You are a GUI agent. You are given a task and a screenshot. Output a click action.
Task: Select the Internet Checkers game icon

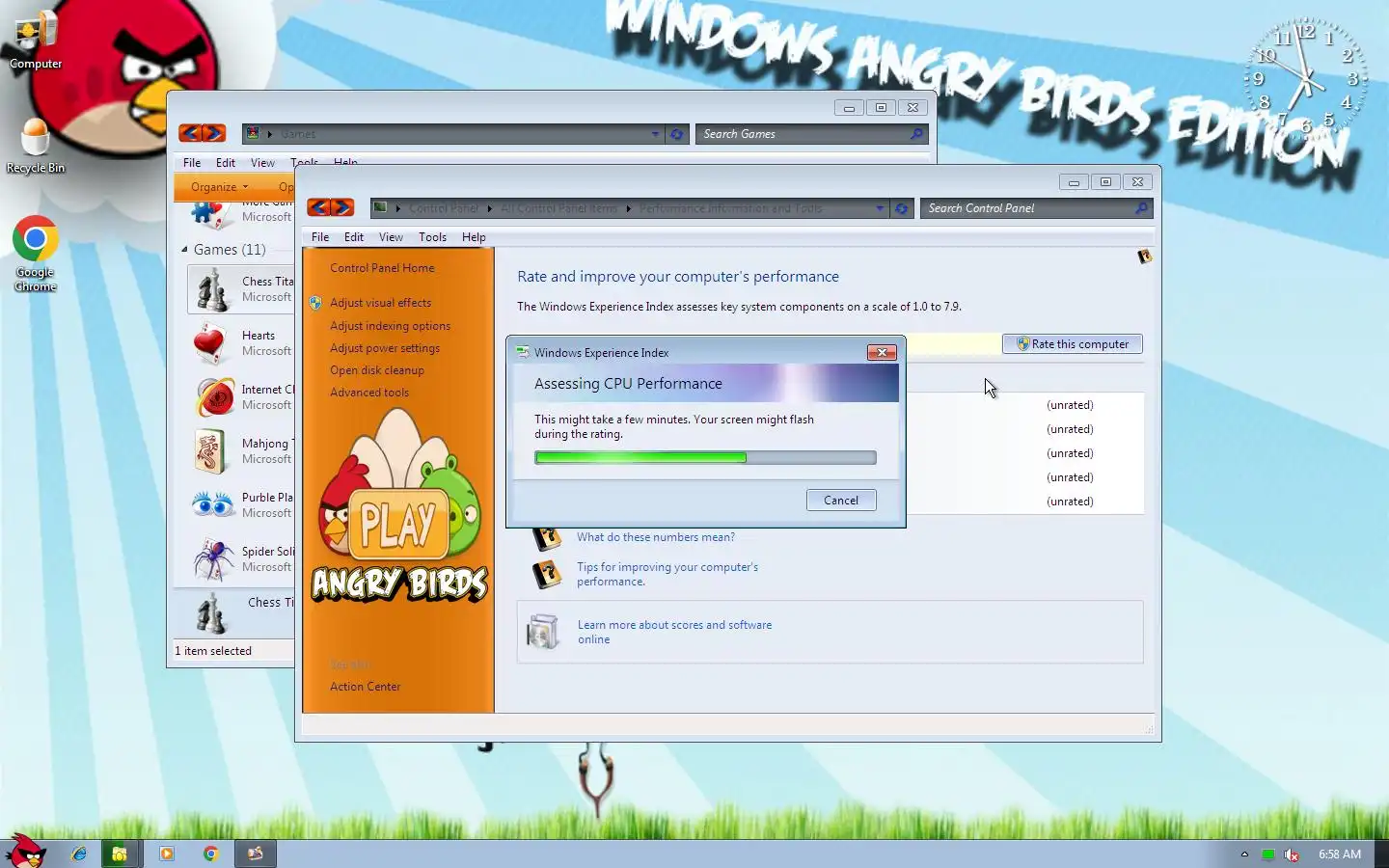point(214,397)
